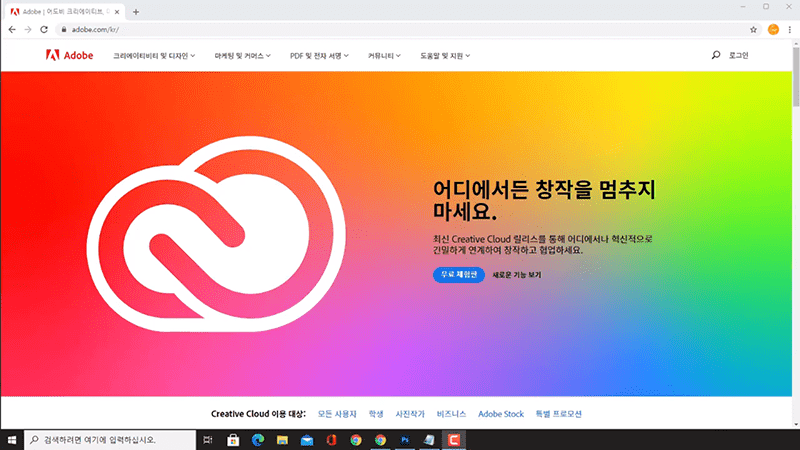The height and width of the screenshot is (450, 800).
Task: Click the Creative Cloud logo graphic
Action: click(x=216, y=234)
